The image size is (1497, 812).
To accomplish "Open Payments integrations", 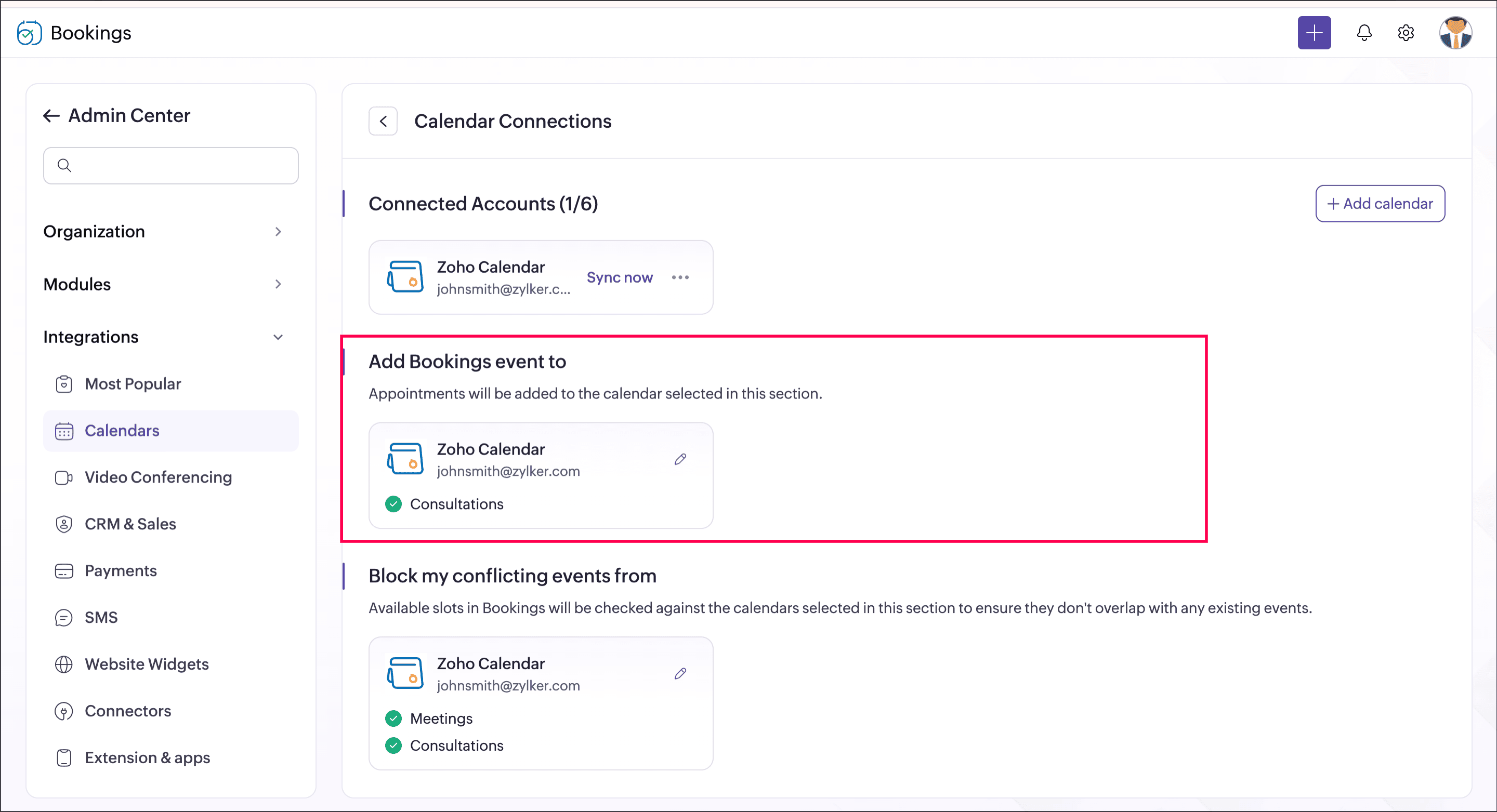I will [x=171, y=571].
